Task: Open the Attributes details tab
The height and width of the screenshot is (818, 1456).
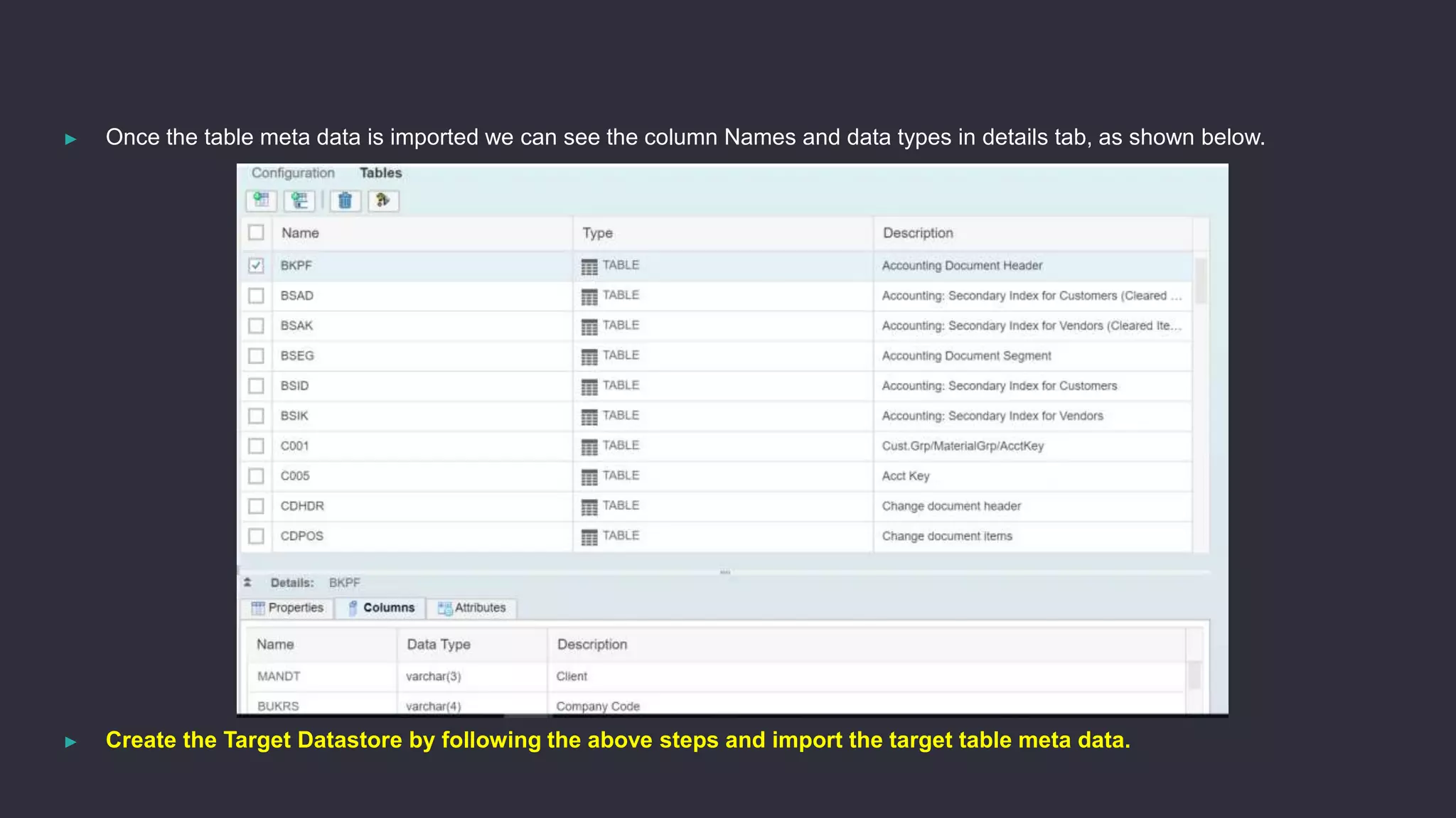Action: [x=472, y=608]
